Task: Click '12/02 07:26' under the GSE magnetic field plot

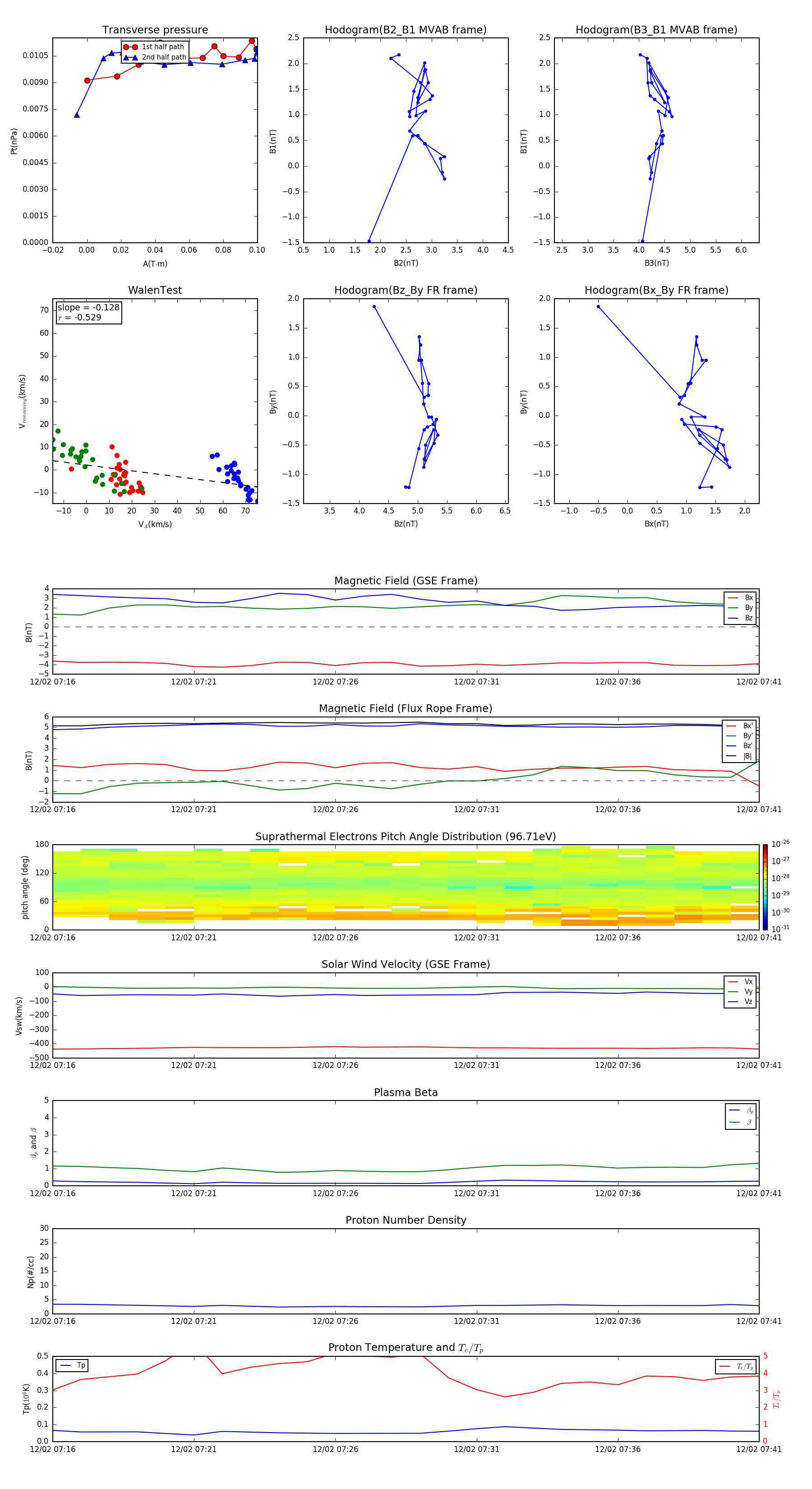Action: coord(335,682)
